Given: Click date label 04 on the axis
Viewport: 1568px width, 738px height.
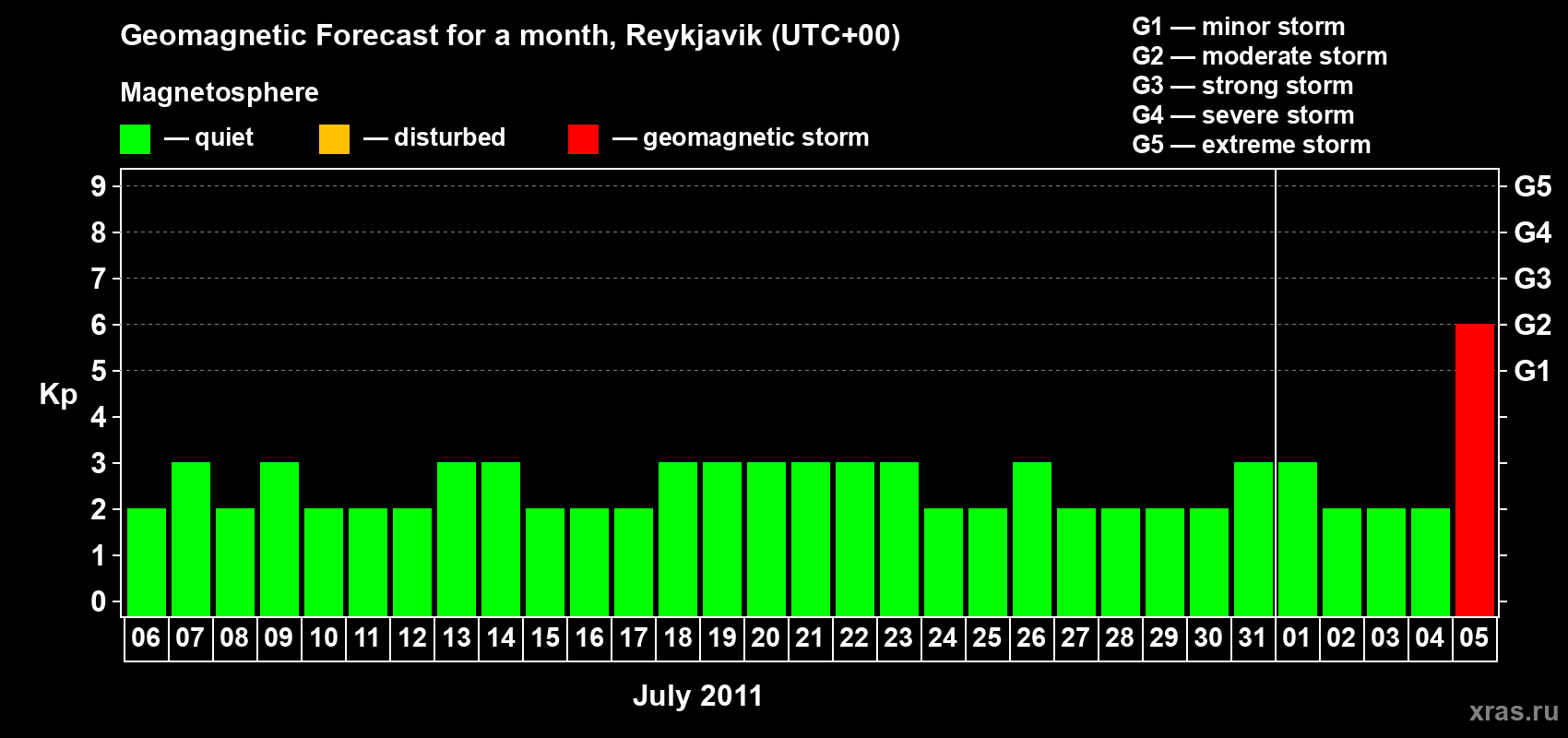Looking at the screenshot, I should 1430,637.
